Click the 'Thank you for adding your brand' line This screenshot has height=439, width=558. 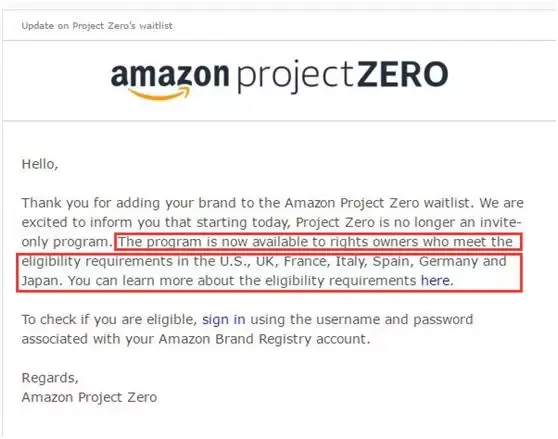(x=273, y=203)
